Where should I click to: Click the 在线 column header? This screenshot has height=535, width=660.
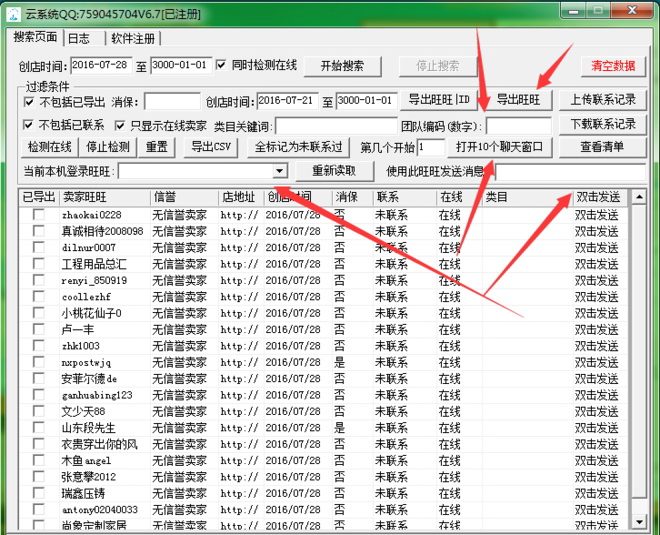click(x=459, y=197)
